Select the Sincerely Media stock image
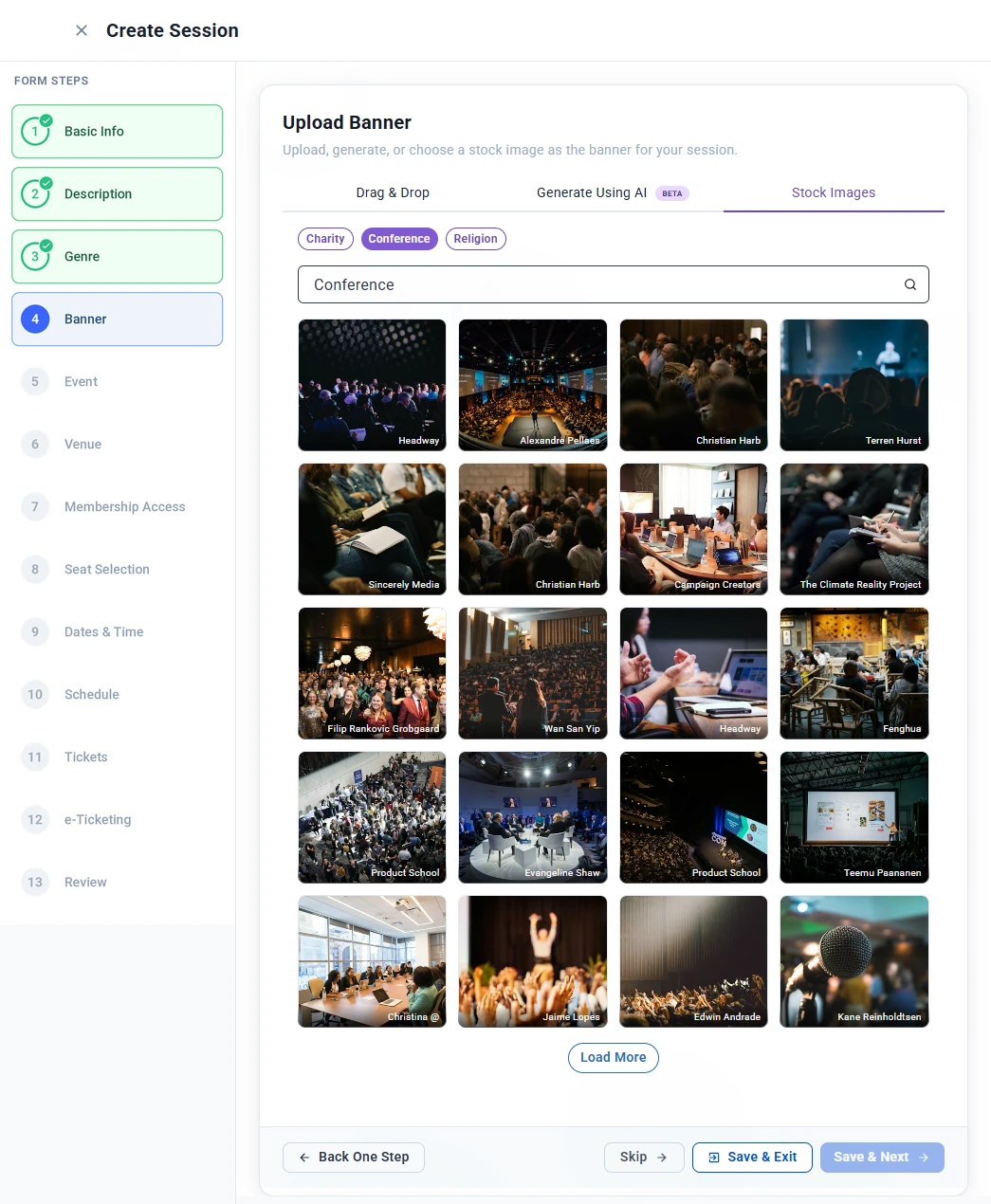 372,529
